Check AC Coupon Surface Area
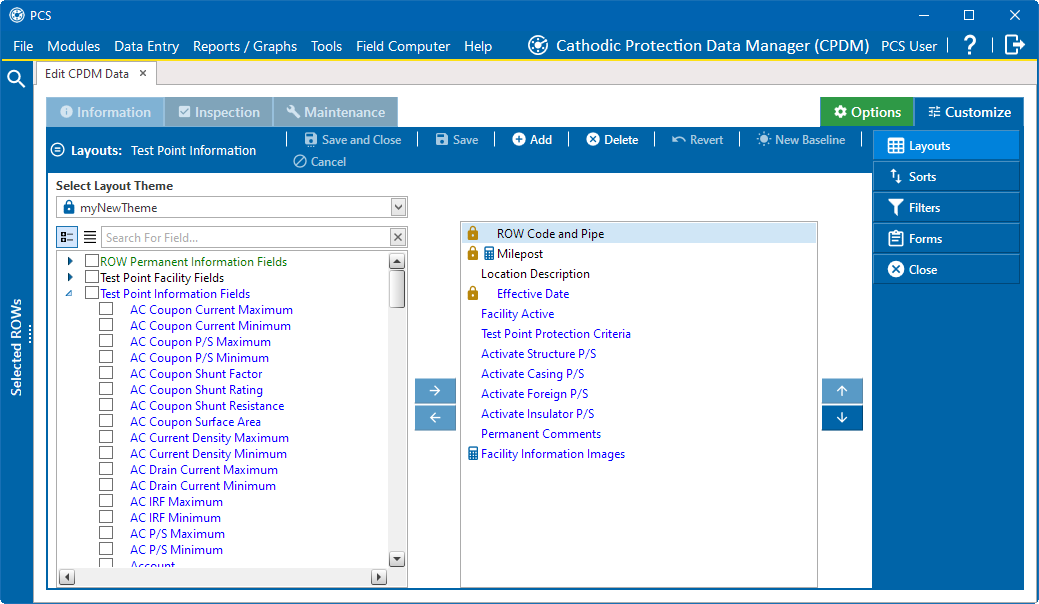This screenshot has width=1039, height=604. pos(106,421)
